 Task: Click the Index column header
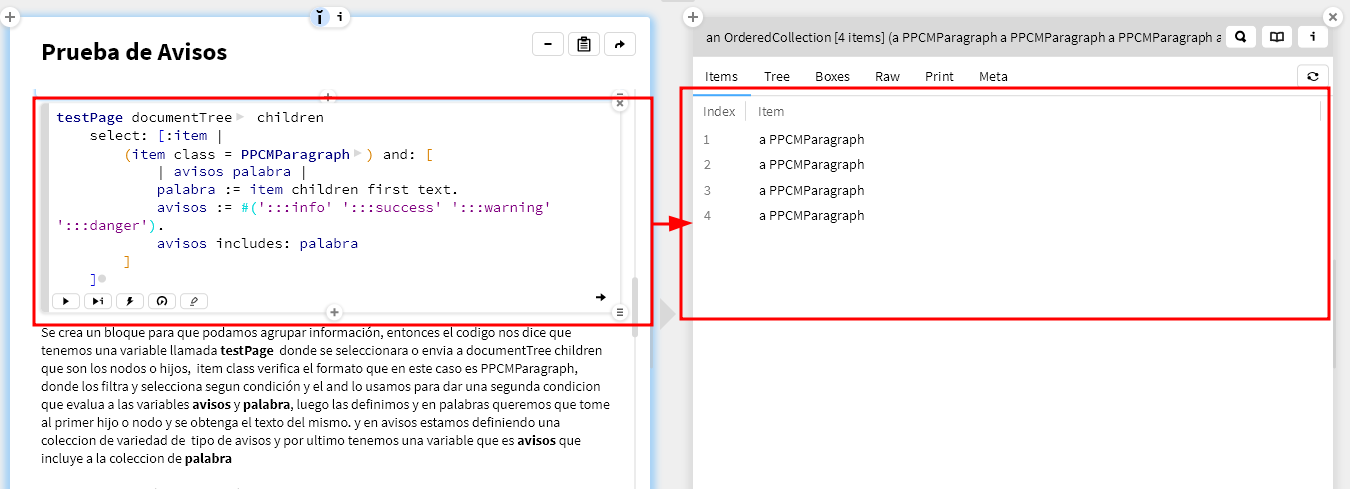[719, 112]
